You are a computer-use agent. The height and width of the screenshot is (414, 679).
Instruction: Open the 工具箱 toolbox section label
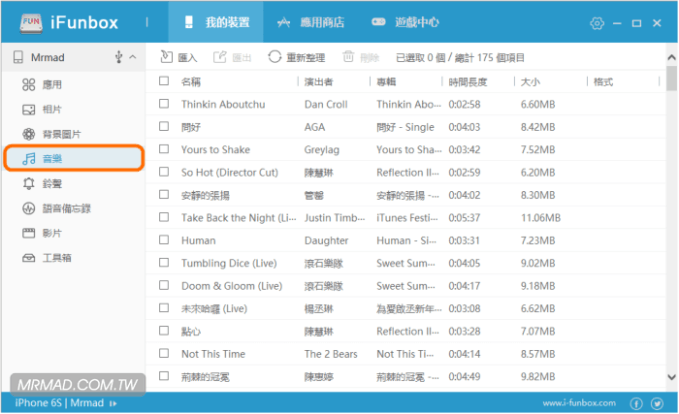coord(57,258)
